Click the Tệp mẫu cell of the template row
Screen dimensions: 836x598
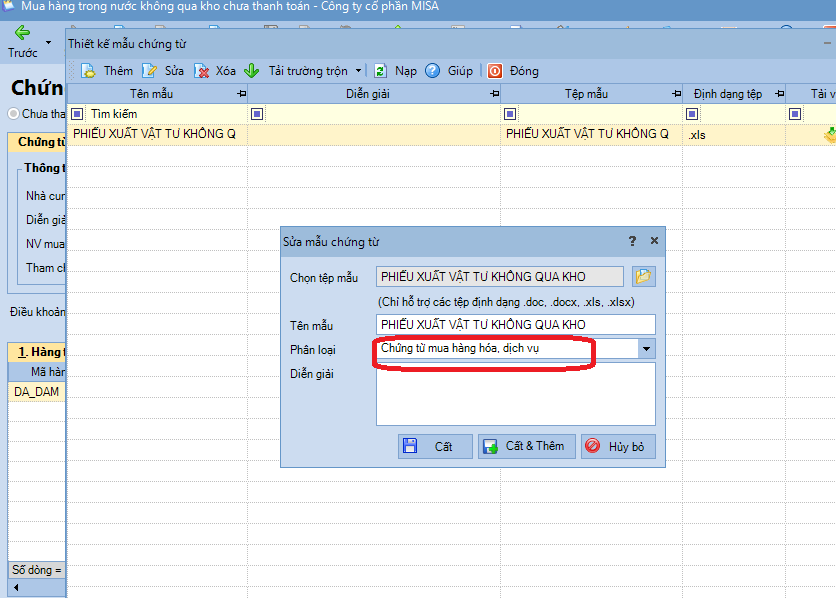(592, 134)
